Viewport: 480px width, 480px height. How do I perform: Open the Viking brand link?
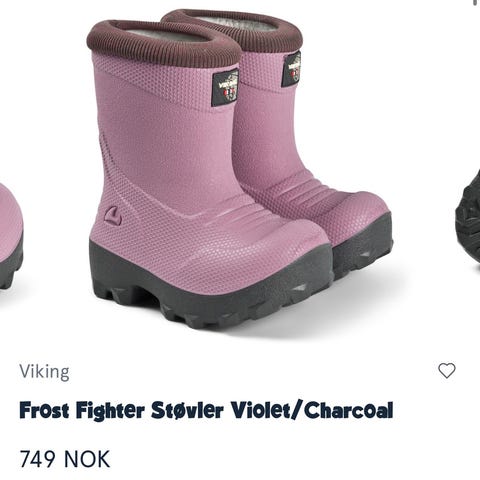[x=45, y=371]
